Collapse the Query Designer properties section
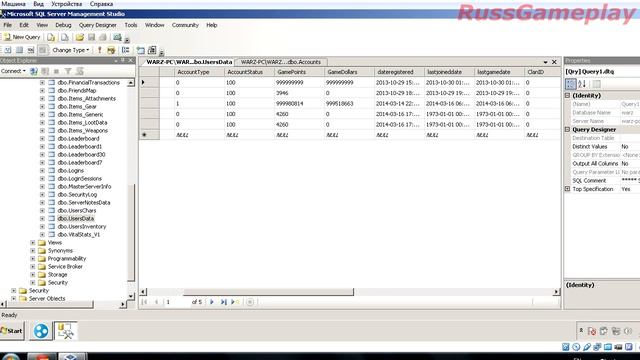Viewport: 640px width, 360px height. tap(567, 129)
